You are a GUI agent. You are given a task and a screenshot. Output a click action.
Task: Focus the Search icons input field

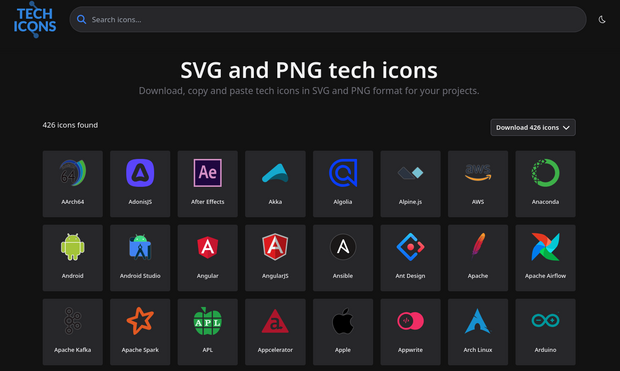point(328,19)
